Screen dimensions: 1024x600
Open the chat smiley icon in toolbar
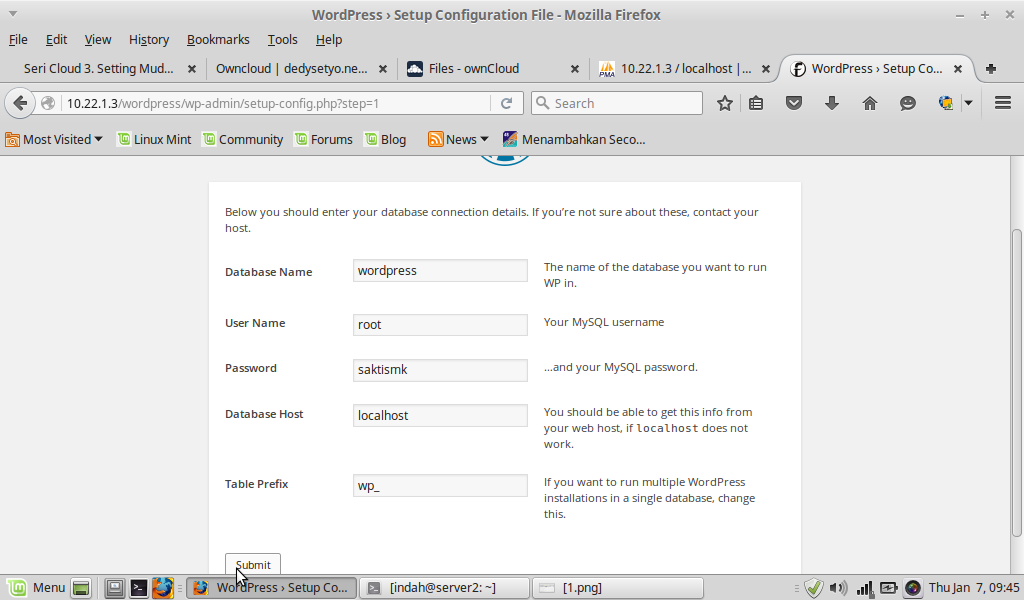pos(907,103)
